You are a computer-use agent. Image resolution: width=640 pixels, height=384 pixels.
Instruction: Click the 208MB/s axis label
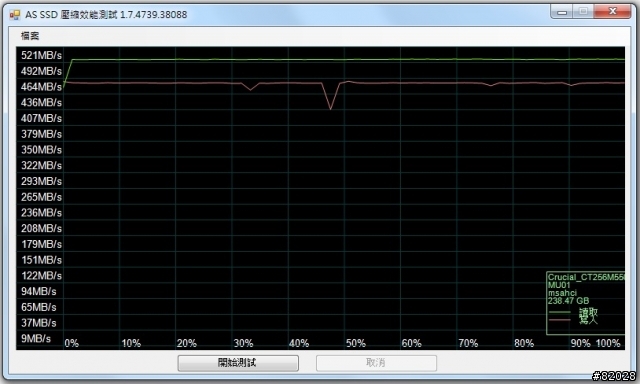click(41, 229)
